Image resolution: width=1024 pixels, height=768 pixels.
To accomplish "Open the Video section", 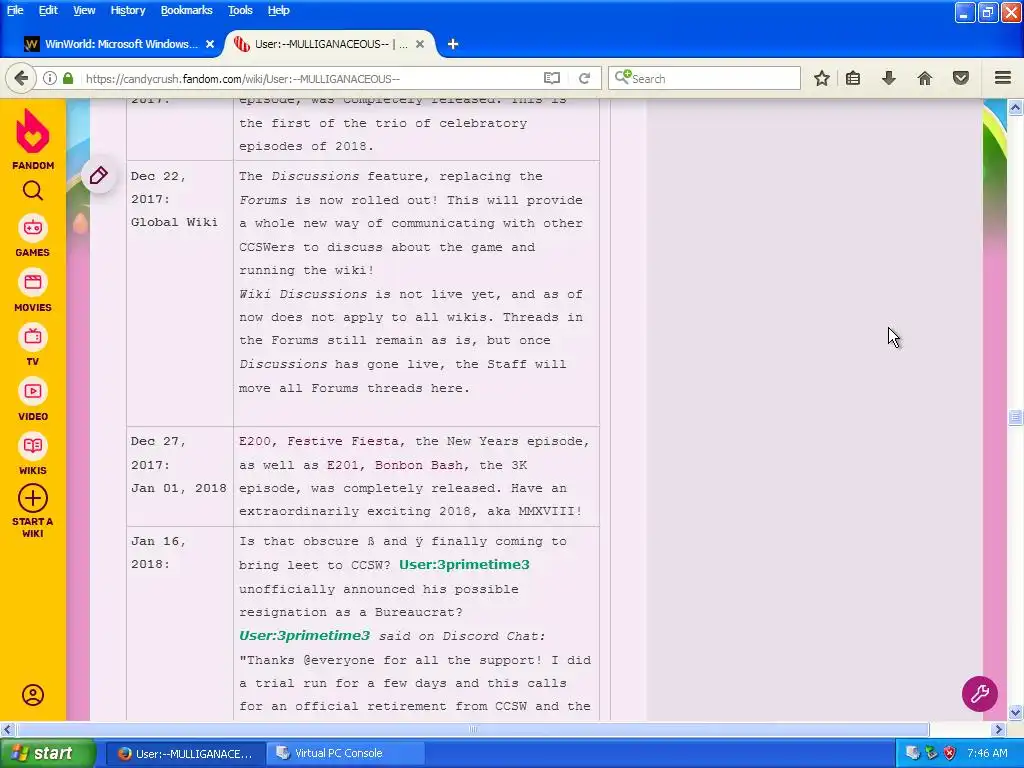I will 33,399.
